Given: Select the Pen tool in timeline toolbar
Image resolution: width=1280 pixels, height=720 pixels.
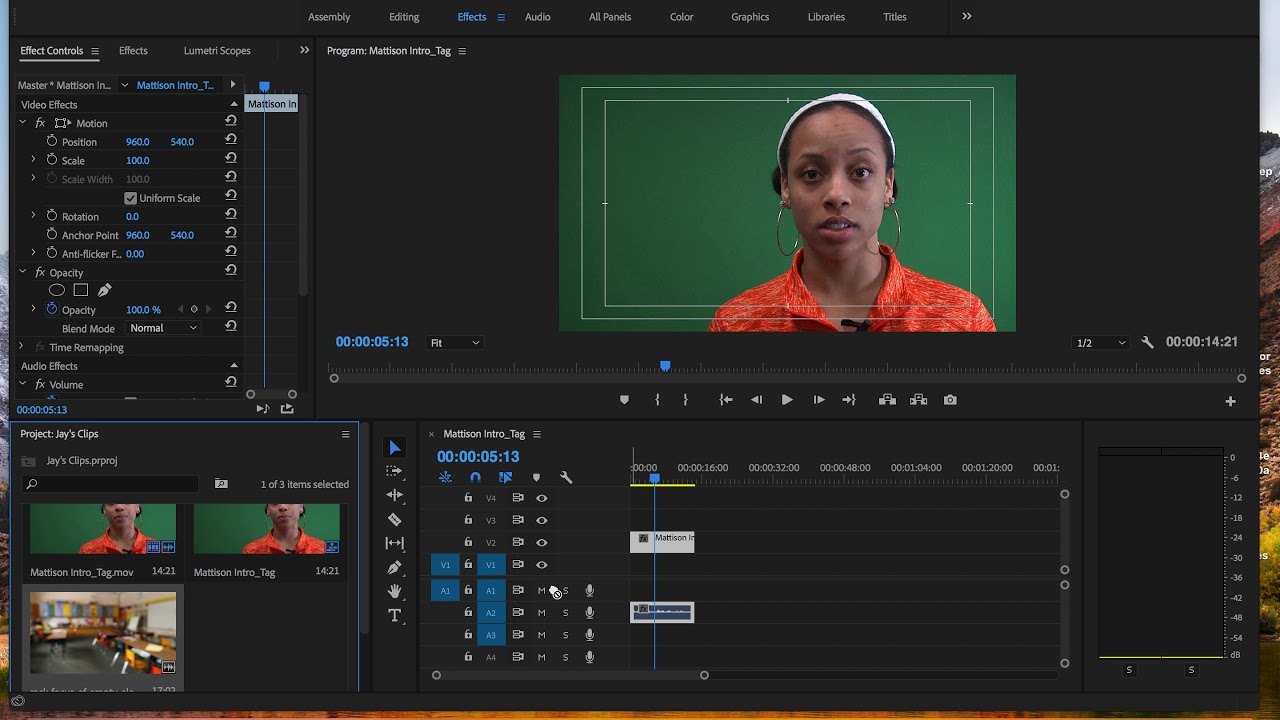Looking at the screenshot, I should coord(394,567).
